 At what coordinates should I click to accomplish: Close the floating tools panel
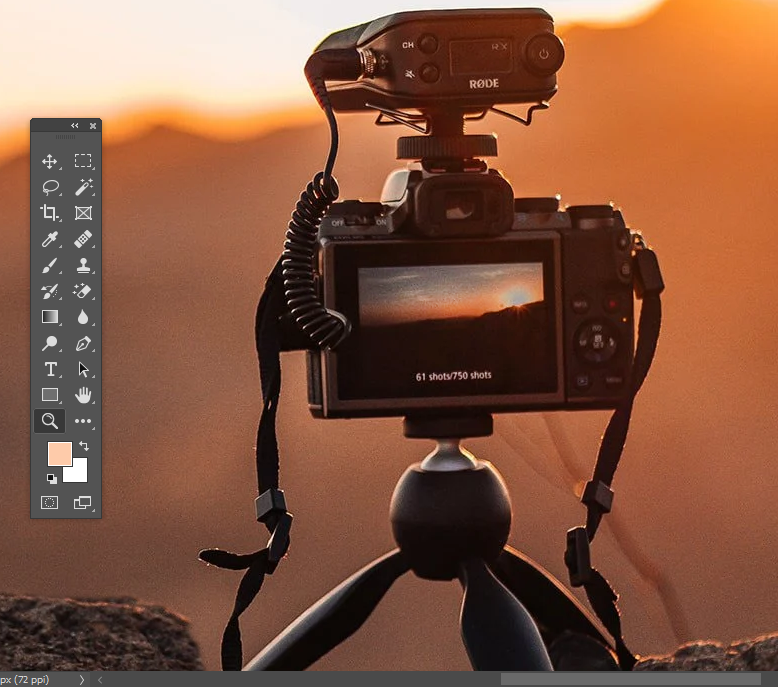pyautogui.click(x=93, y=126)
